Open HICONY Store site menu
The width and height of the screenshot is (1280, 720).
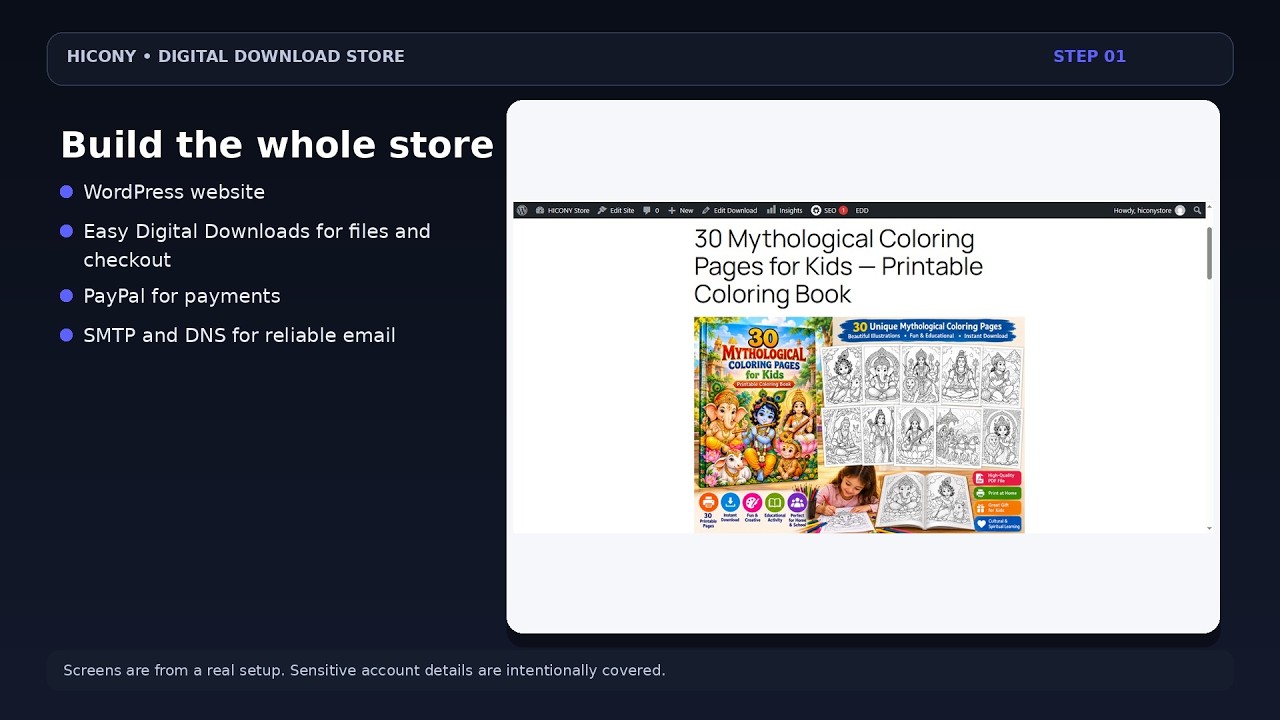pos(563,210)
